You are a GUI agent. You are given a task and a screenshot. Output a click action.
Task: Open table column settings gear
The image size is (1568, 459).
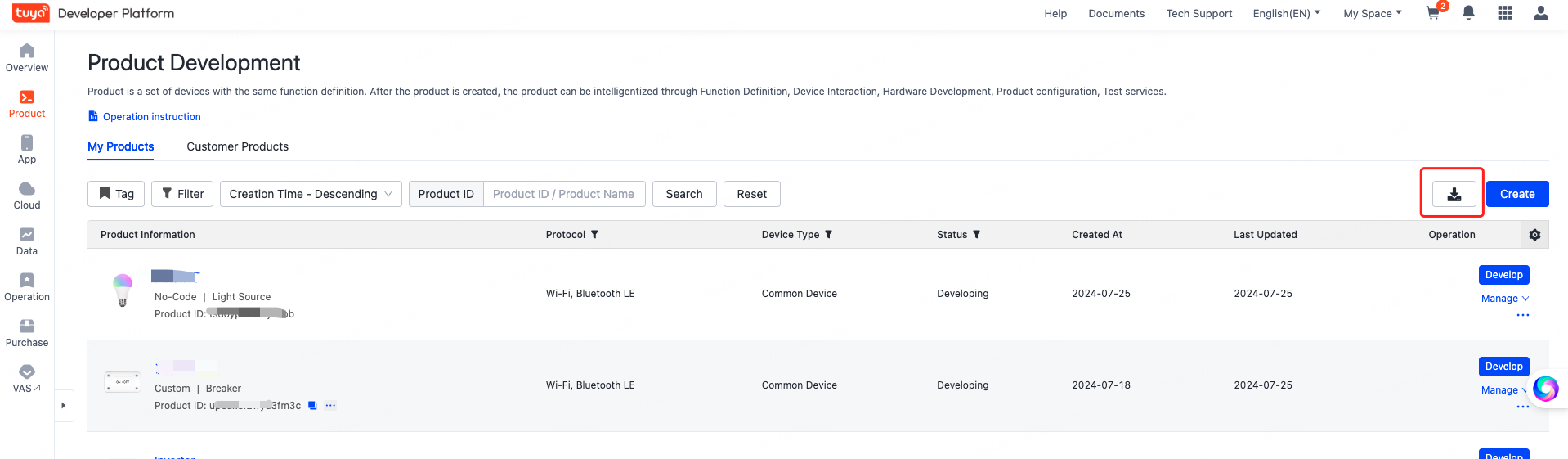click(x=1534, y=235)
